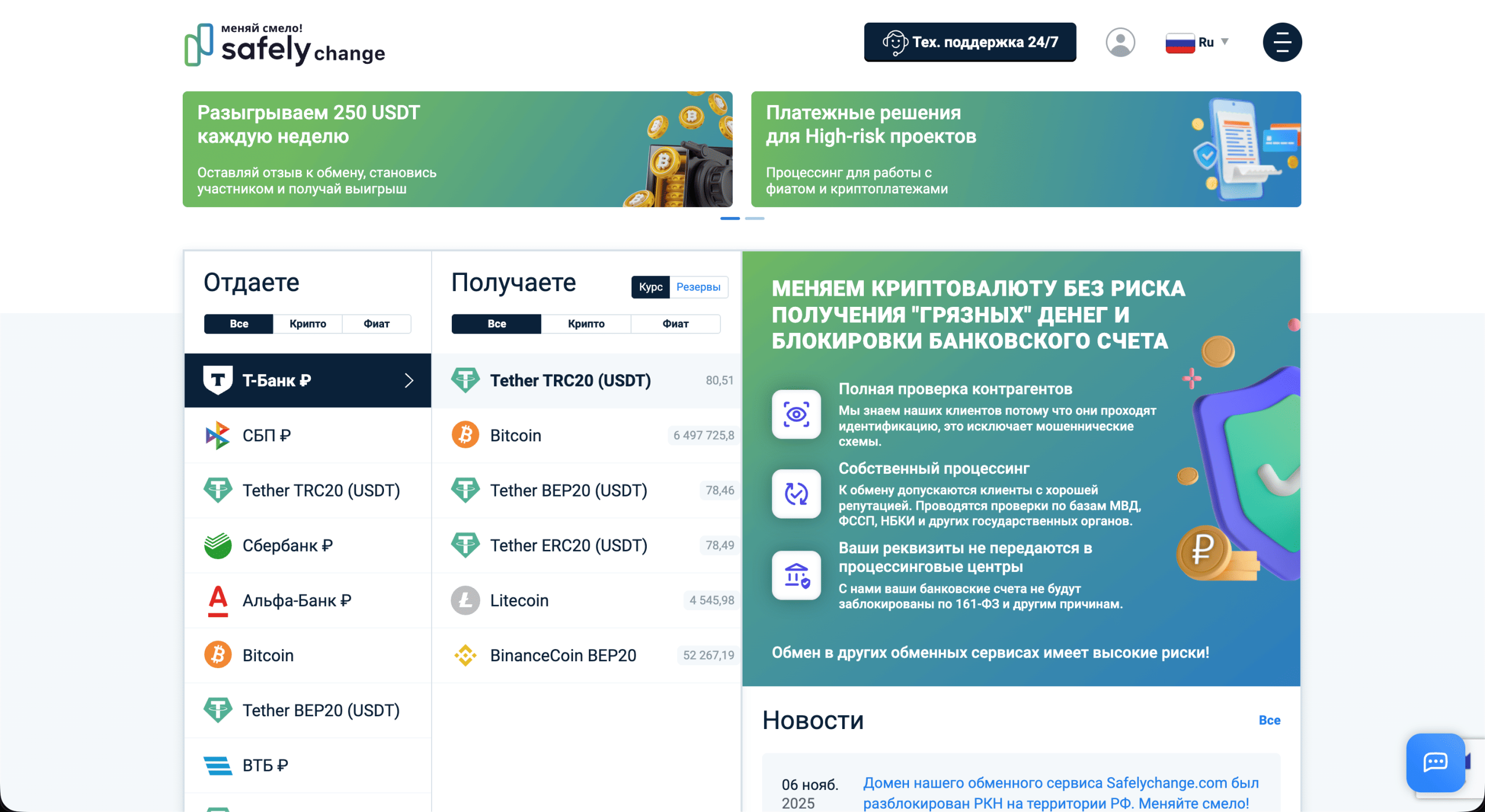Select Крипто tab under Отдаете
The height and width of the screenshot is (812, 1485).
click(x=307, y=324)
